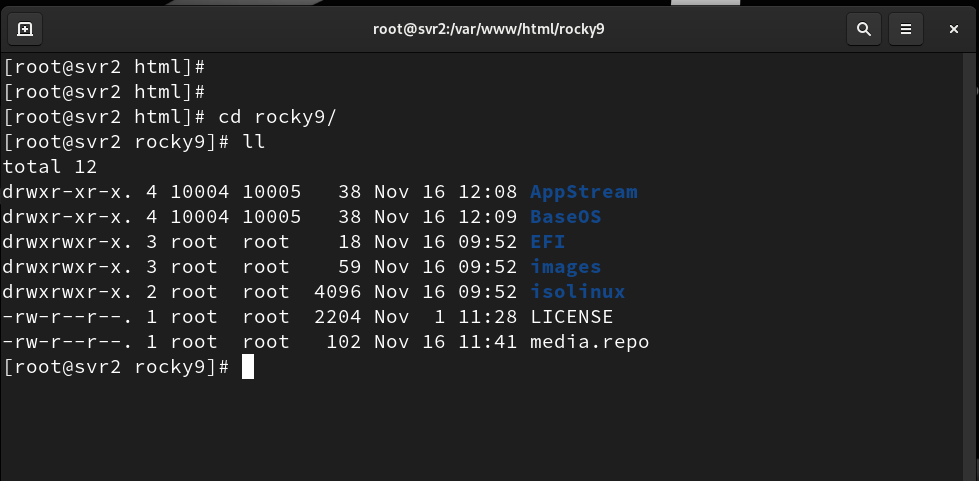Click the 'll' command text
The image size is (979, 481).
pyautogui.click(x=253, y=142)
